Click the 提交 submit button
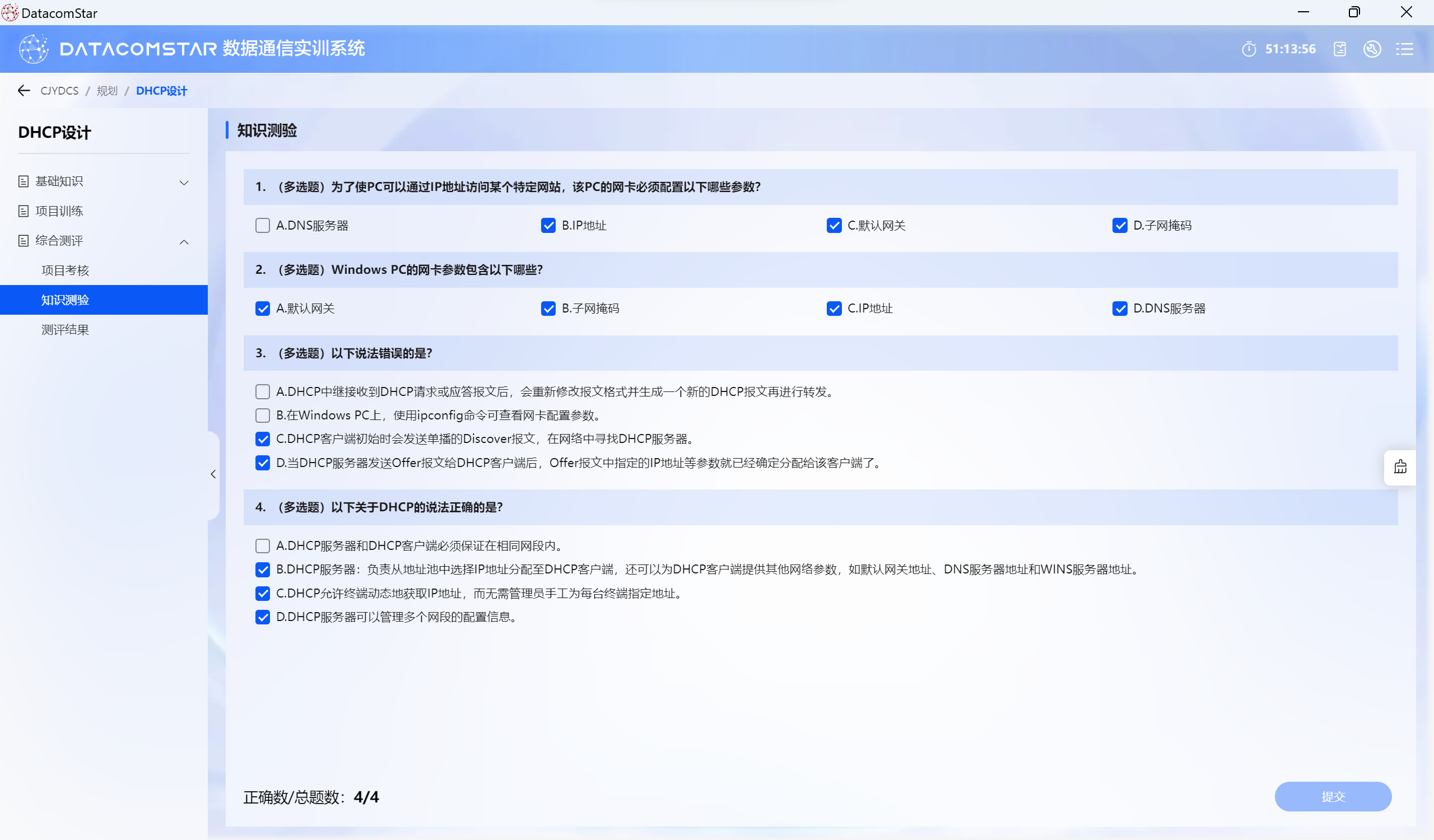 click(x=1332, y=796)
